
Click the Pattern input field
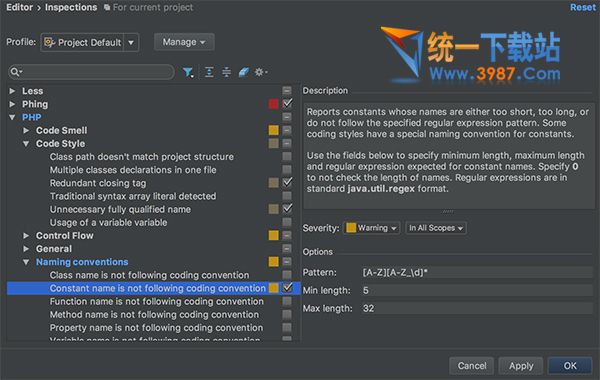[477, 272]
